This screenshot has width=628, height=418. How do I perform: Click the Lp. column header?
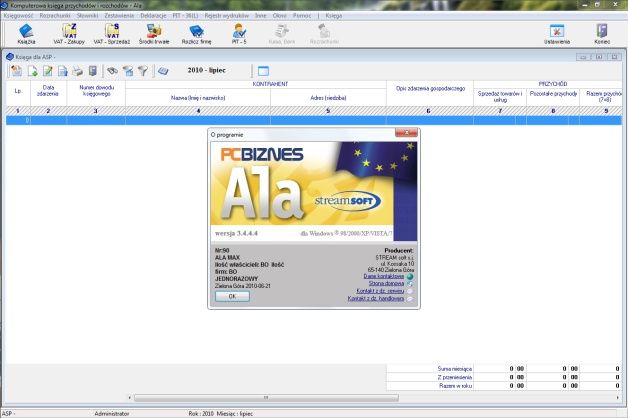[x=18, y=91]
